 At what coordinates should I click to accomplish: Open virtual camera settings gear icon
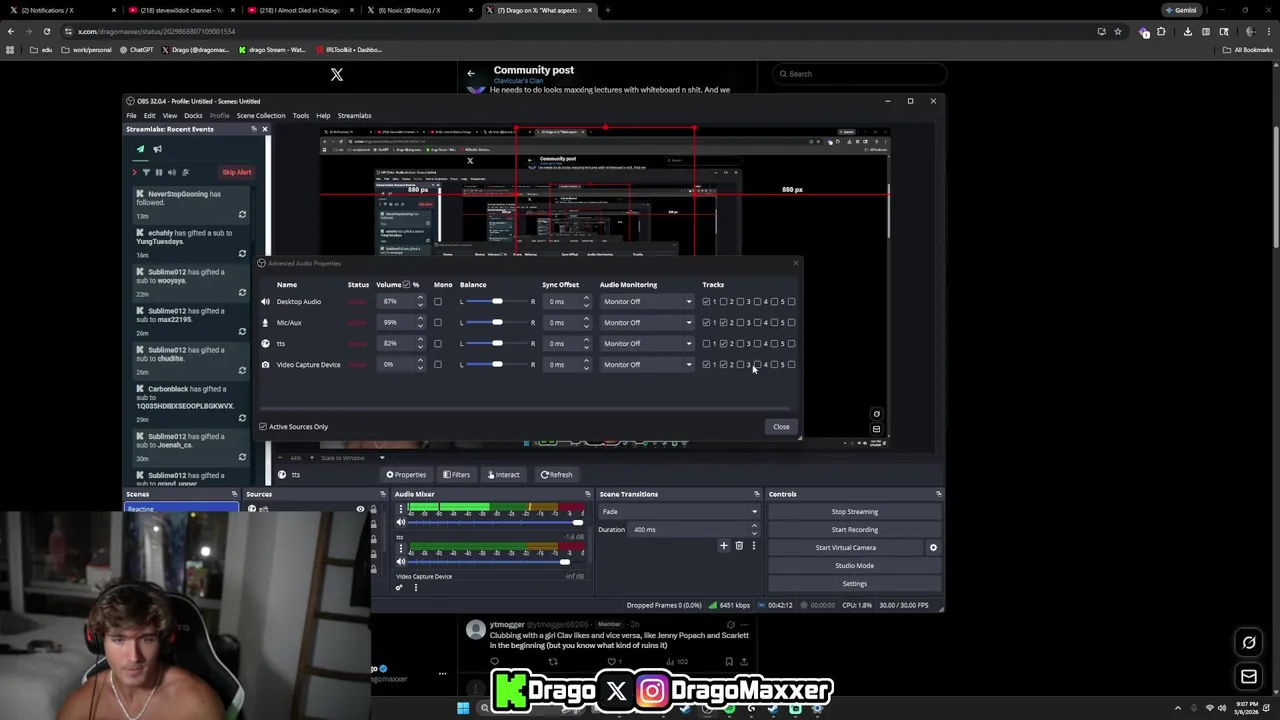click(933, 547)
